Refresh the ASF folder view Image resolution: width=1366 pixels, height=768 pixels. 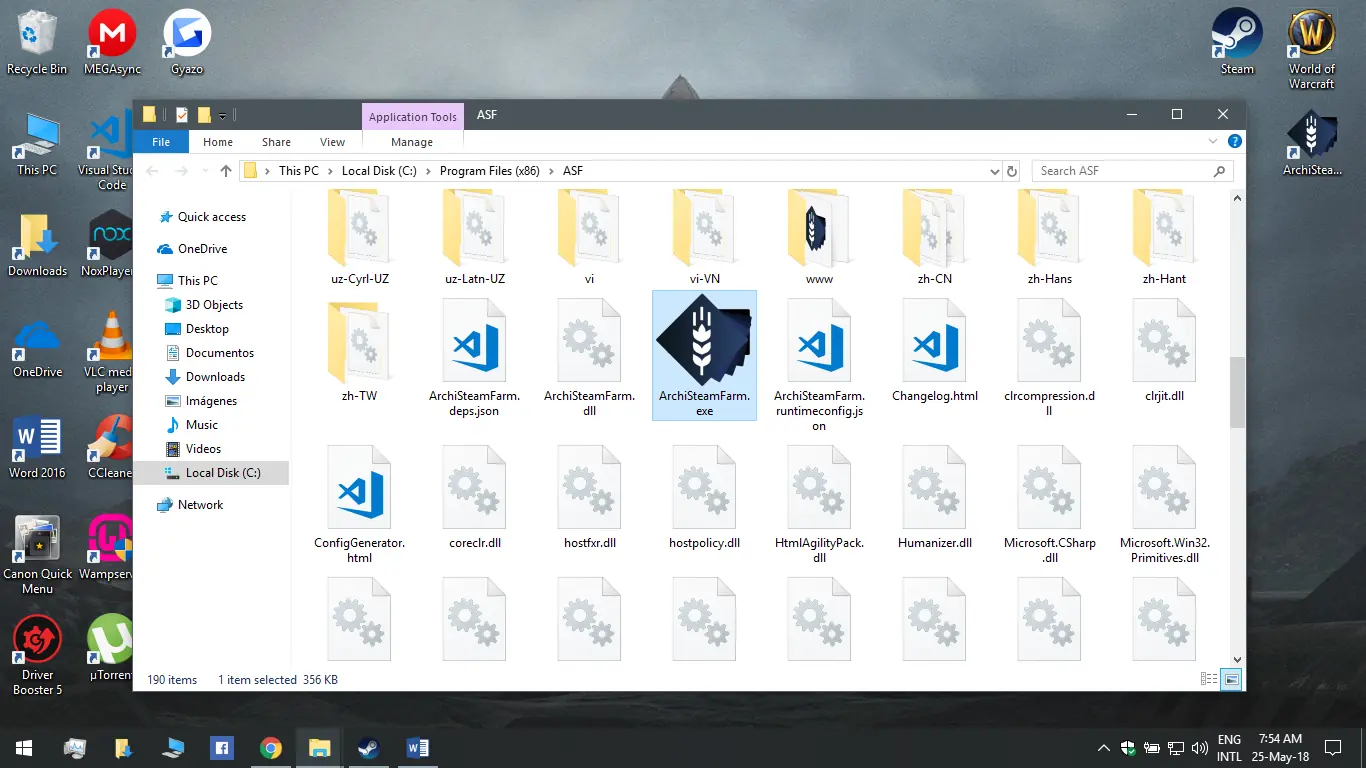[x=1012, y=171]
